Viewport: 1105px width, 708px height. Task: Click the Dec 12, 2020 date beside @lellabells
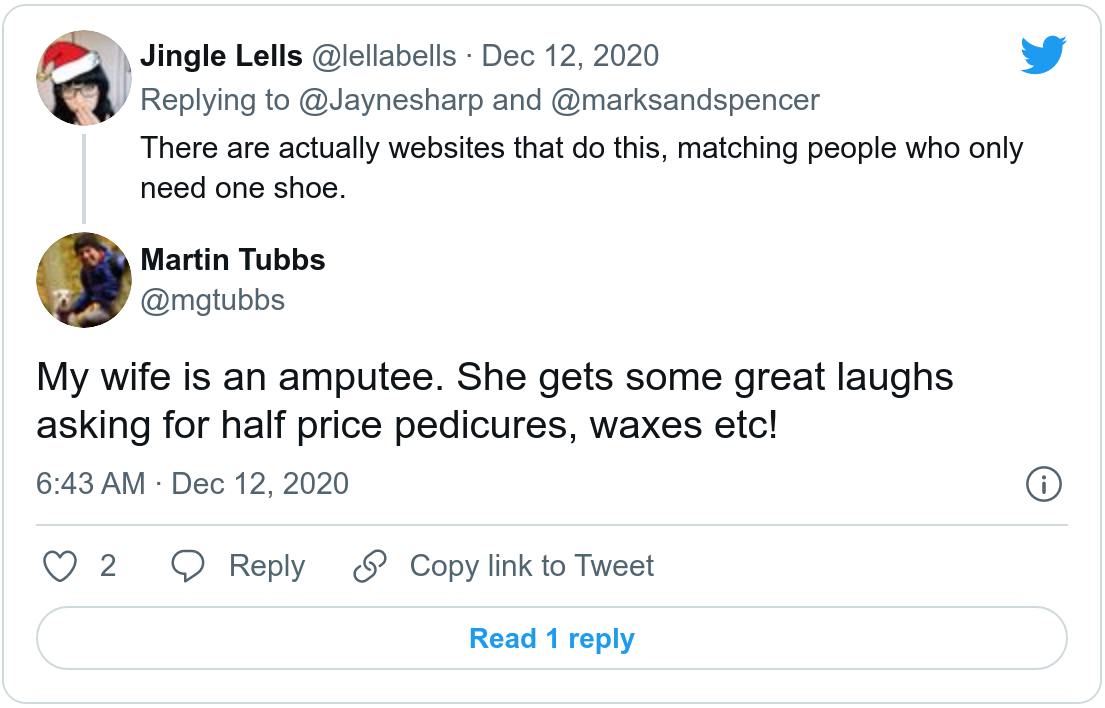coord(570,56)
